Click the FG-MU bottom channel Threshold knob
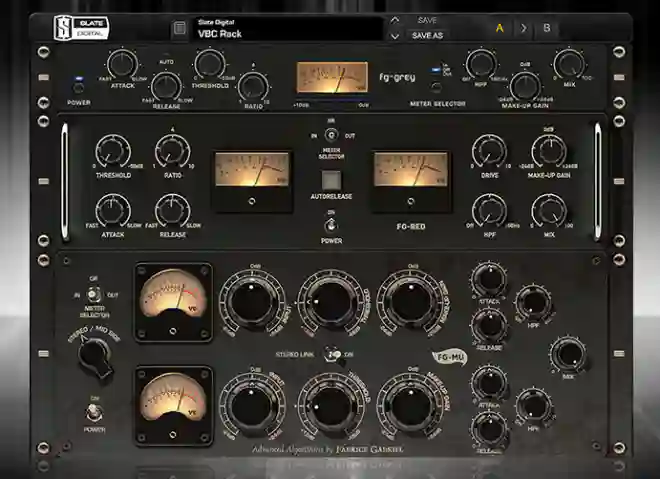The height and width of the screenshot is (479, 660). click(331, 406)
